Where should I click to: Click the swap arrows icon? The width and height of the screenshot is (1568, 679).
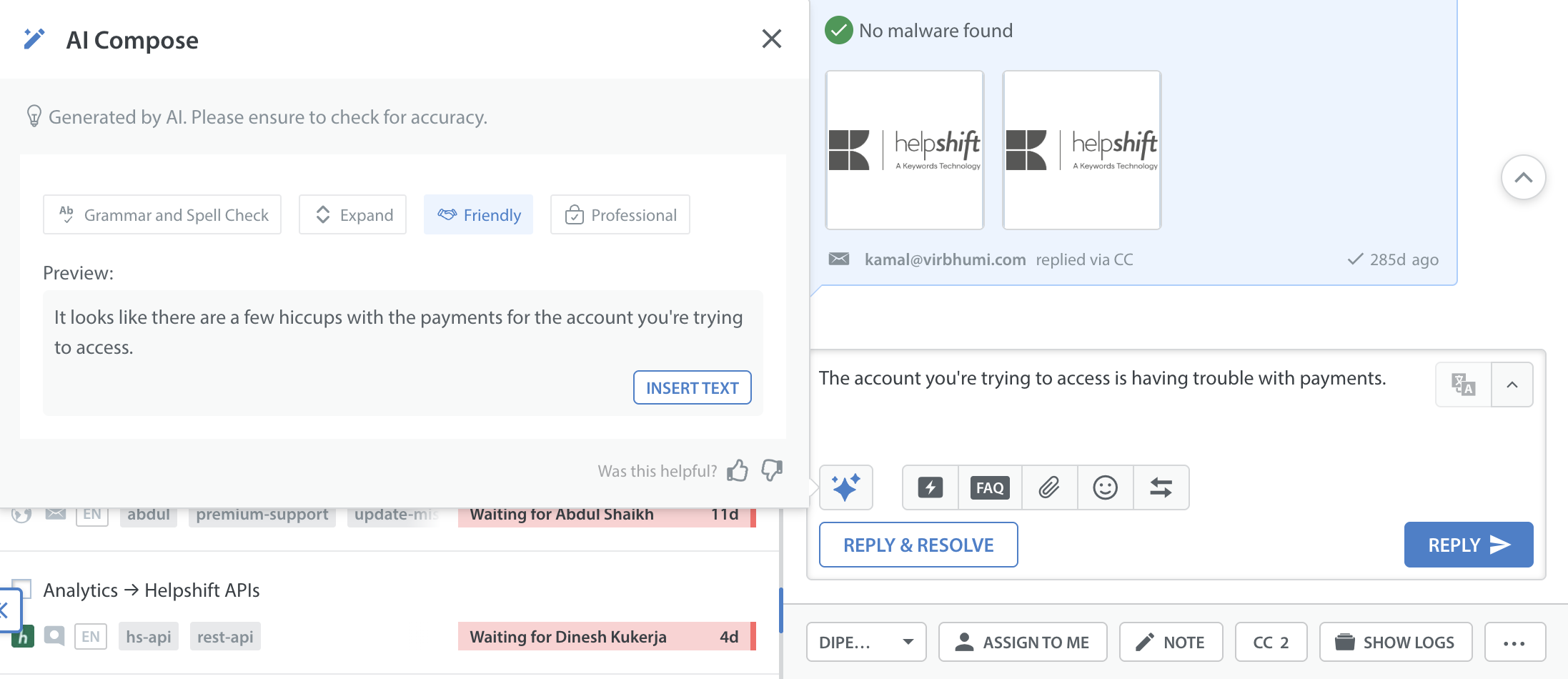tap(1161, 487)
